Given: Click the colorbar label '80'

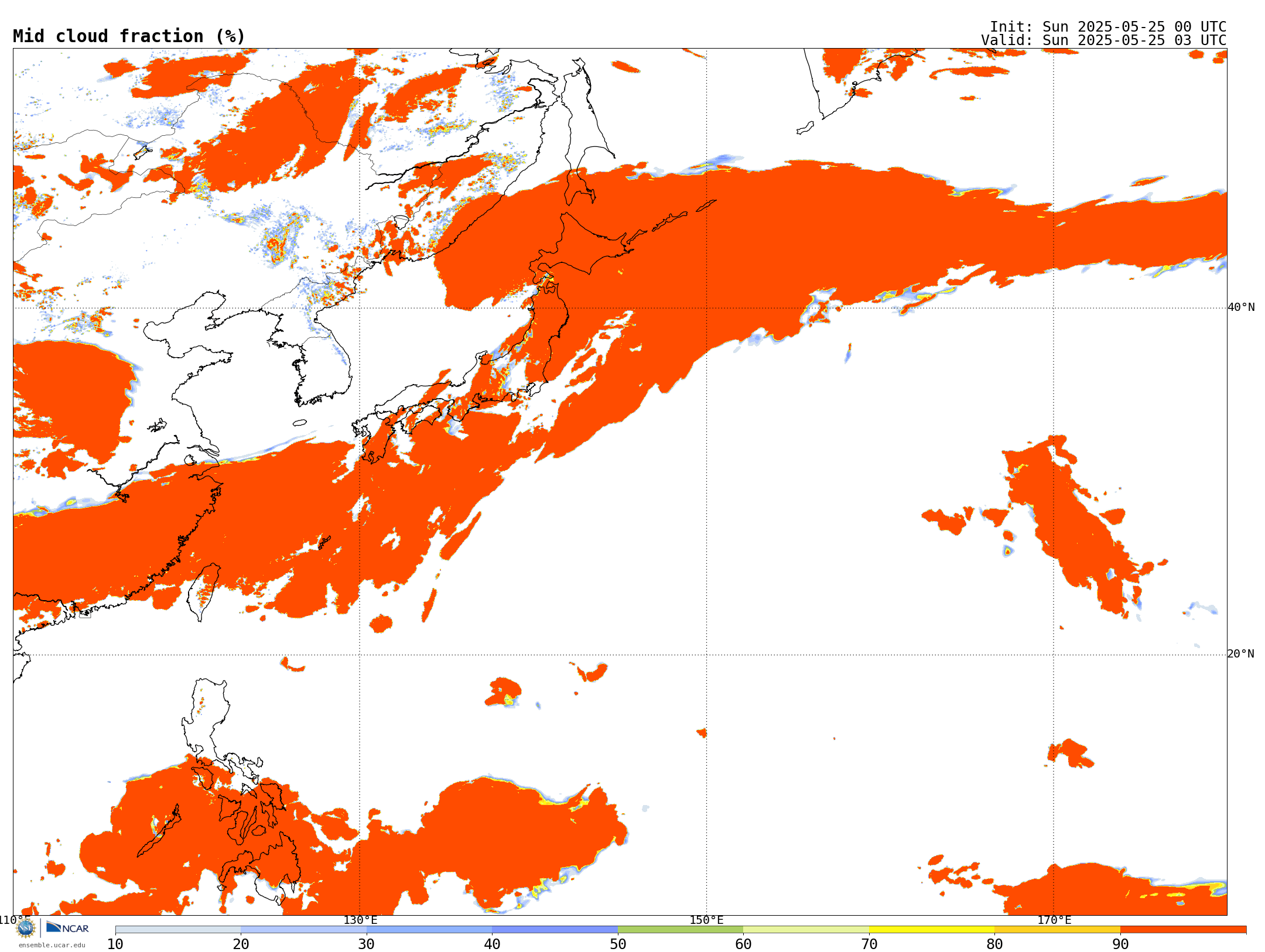Looking at the screenshot, I should tap(994, 944).
